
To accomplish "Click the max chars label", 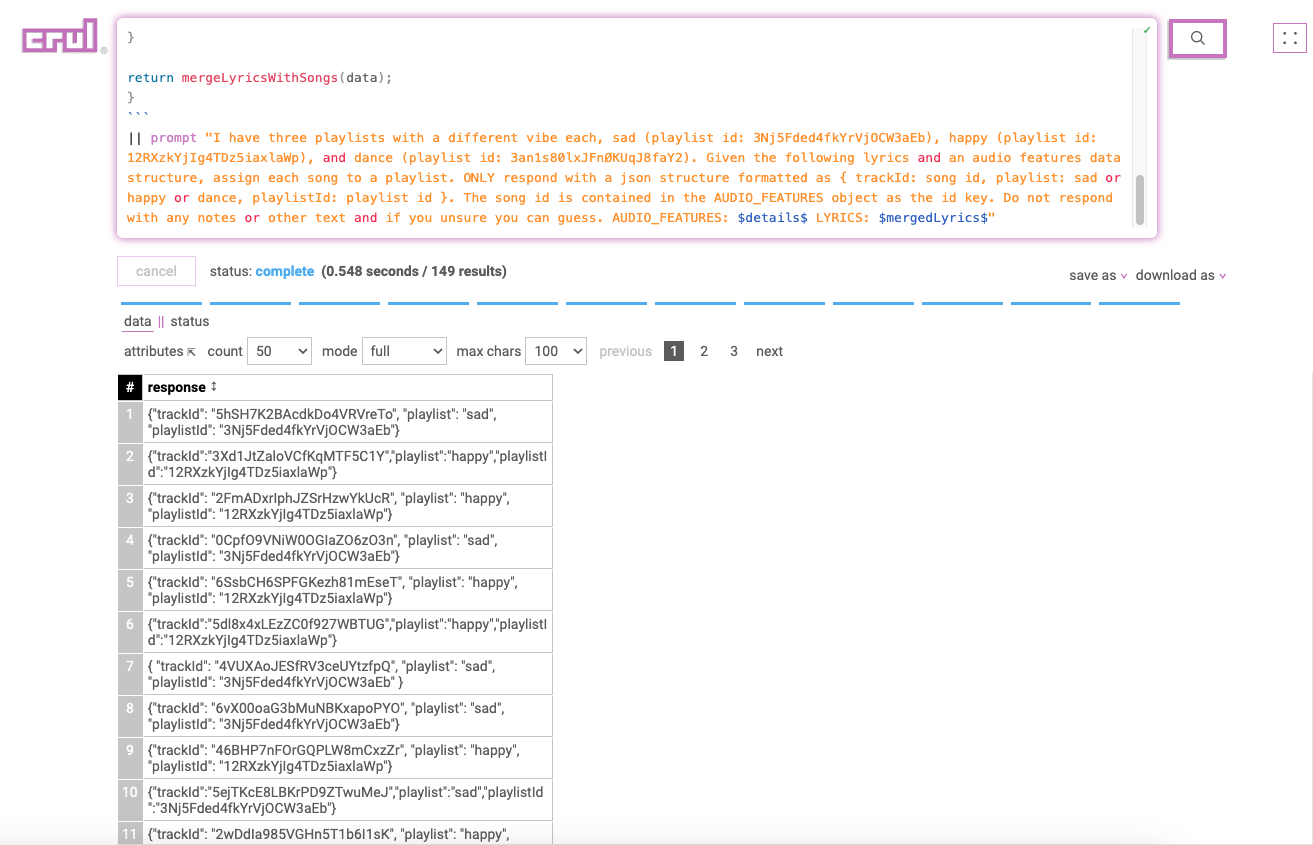I will coord(489,351).
